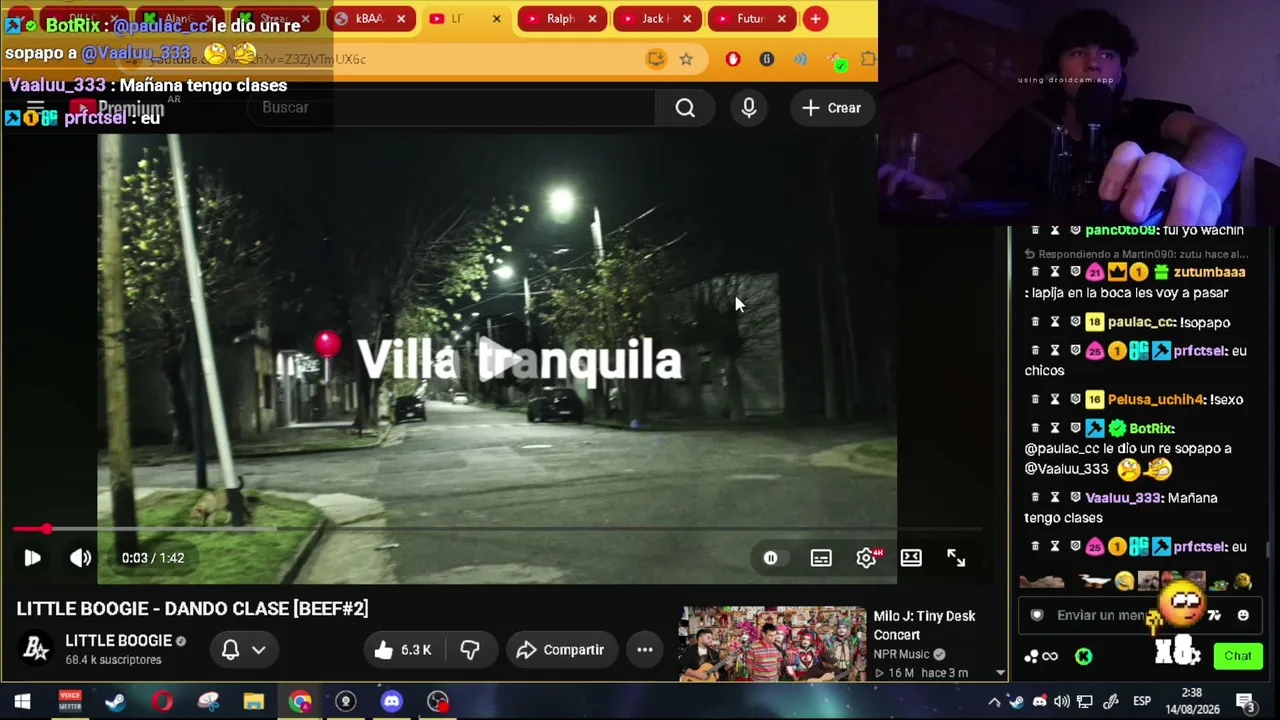Turn on video subtitles
The height and width of the screenshot is (720, 1280).
[x=821, y=558]
